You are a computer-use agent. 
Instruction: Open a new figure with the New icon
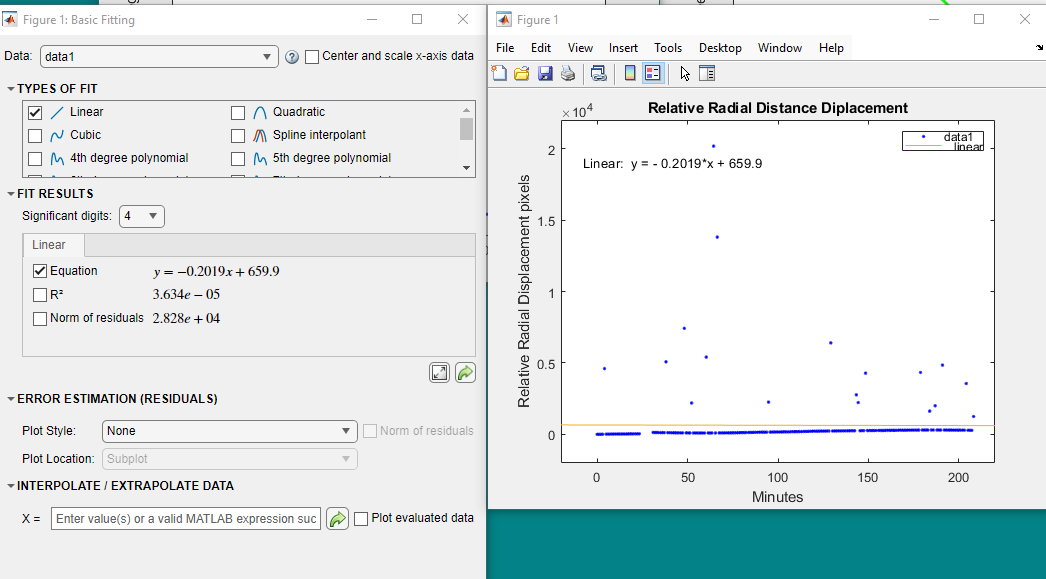tap(498, 73)
